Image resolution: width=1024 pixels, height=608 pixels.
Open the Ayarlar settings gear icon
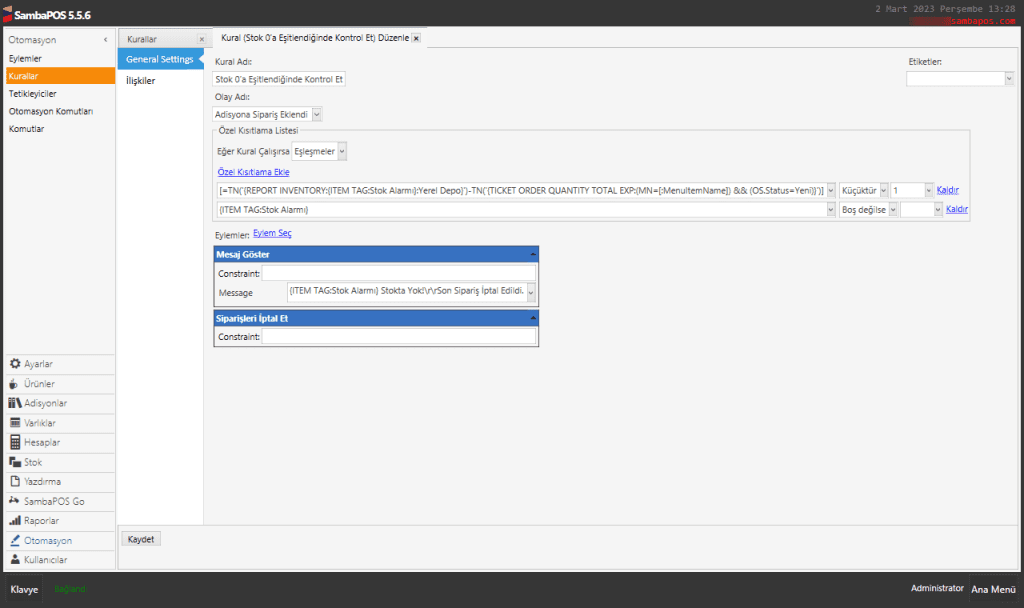[x=15, y=364]
